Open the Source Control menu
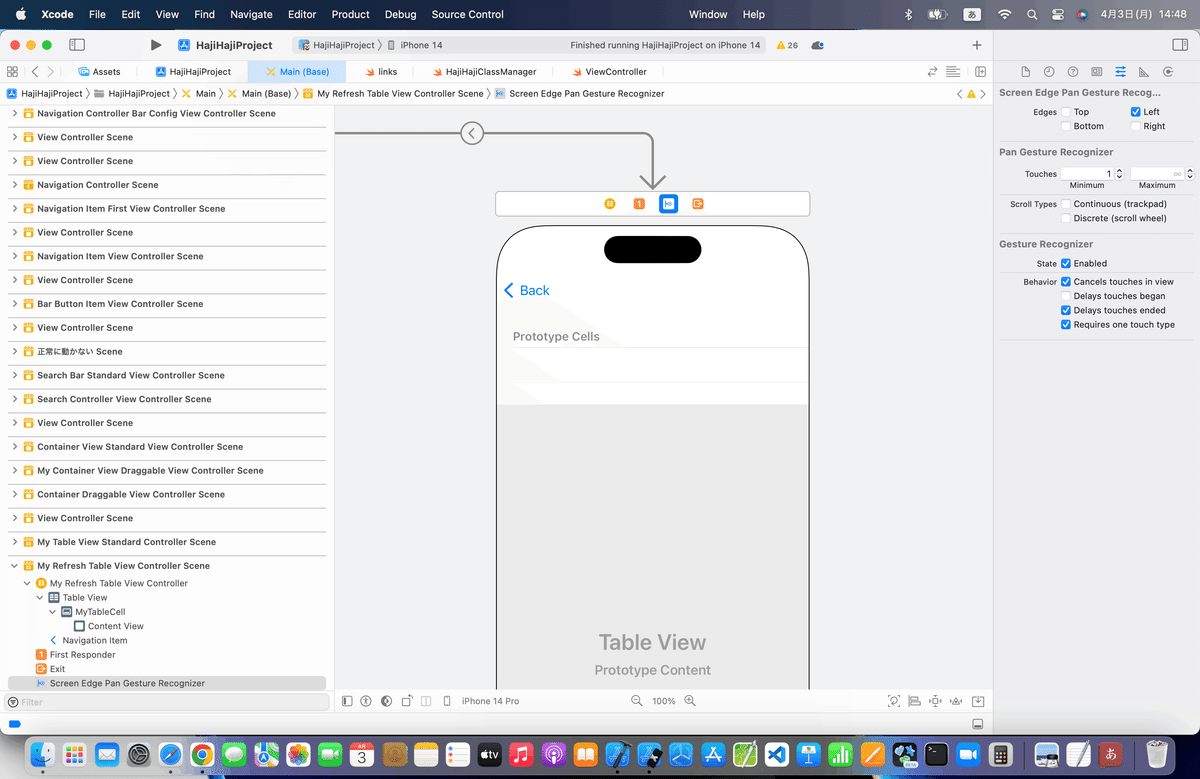The image size is (1200, 779). pos(468,14)
